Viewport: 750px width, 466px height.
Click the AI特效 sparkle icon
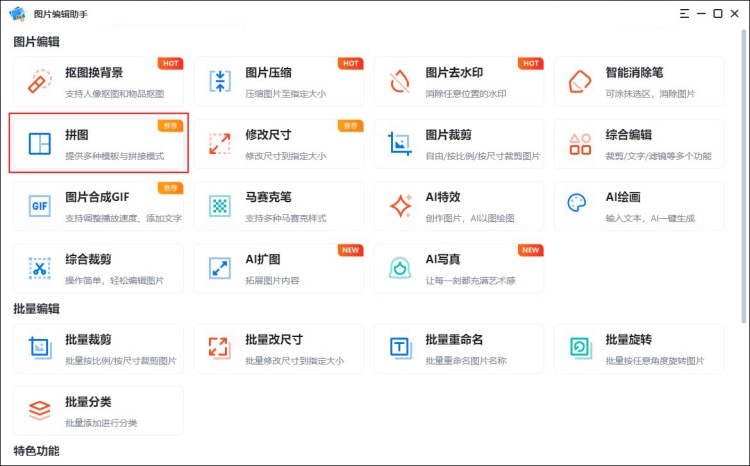[x=401, y=206]
